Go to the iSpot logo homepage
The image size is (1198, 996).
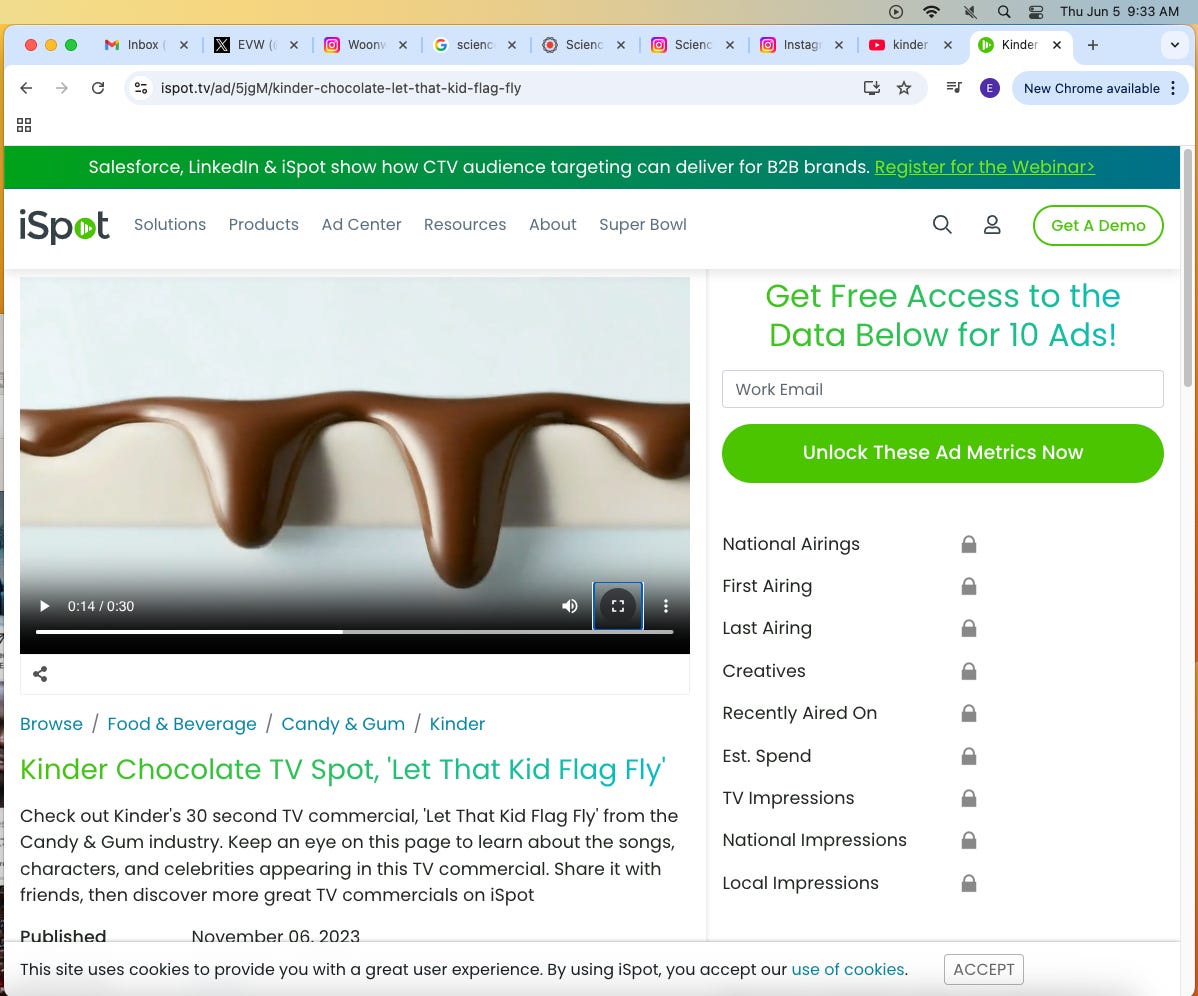64,225
